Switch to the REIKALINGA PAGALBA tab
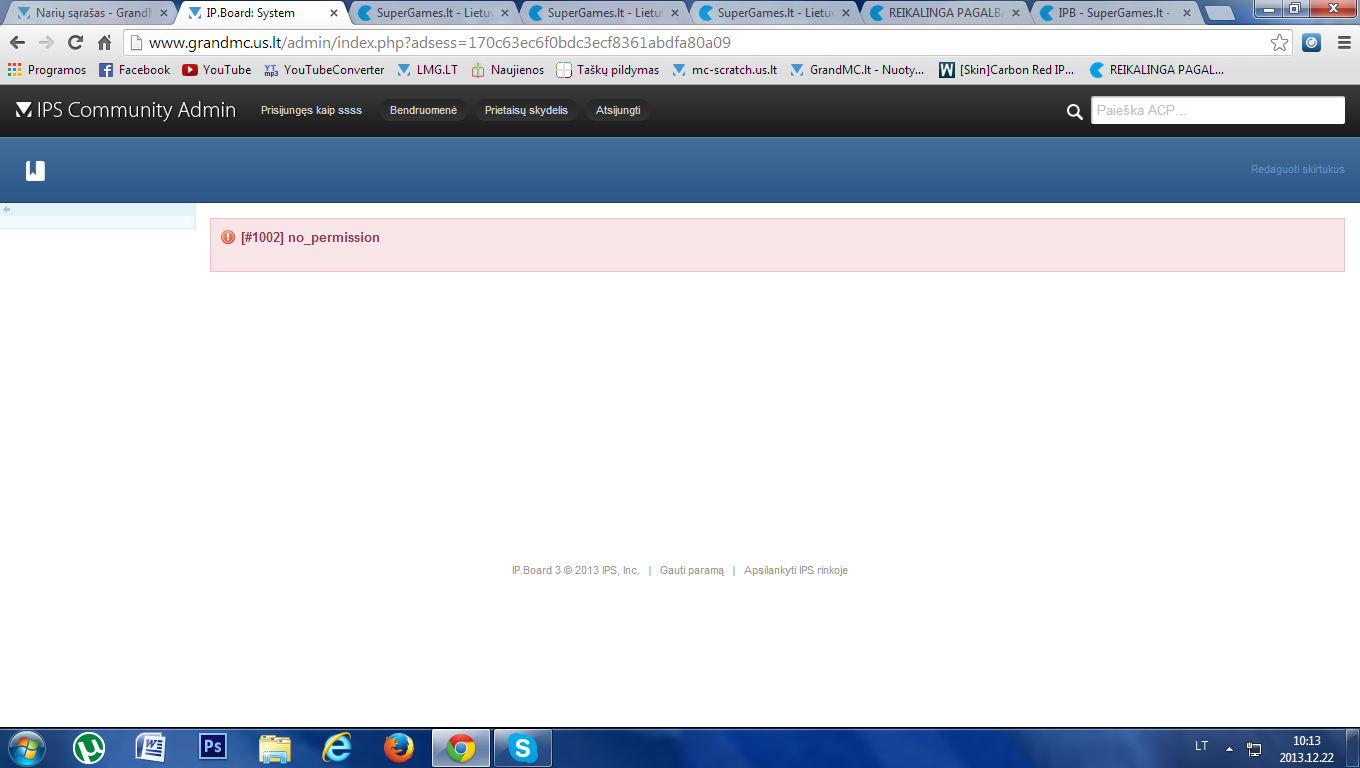The width and height of the screenshot is (1360, 768). (945, 13)
